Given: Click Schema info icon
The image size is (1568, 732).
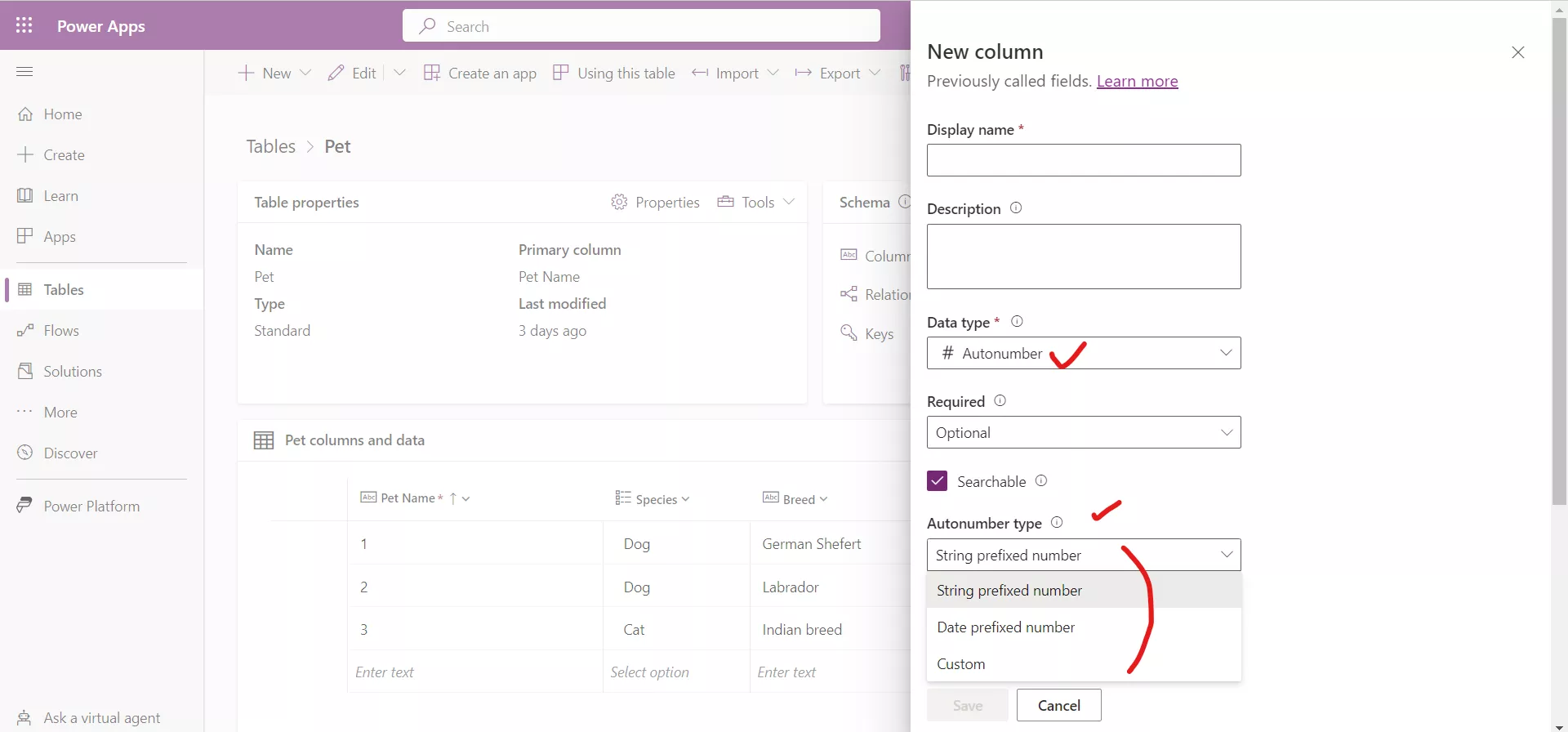Looking at the screenshot, I should (x=905, y=202).
